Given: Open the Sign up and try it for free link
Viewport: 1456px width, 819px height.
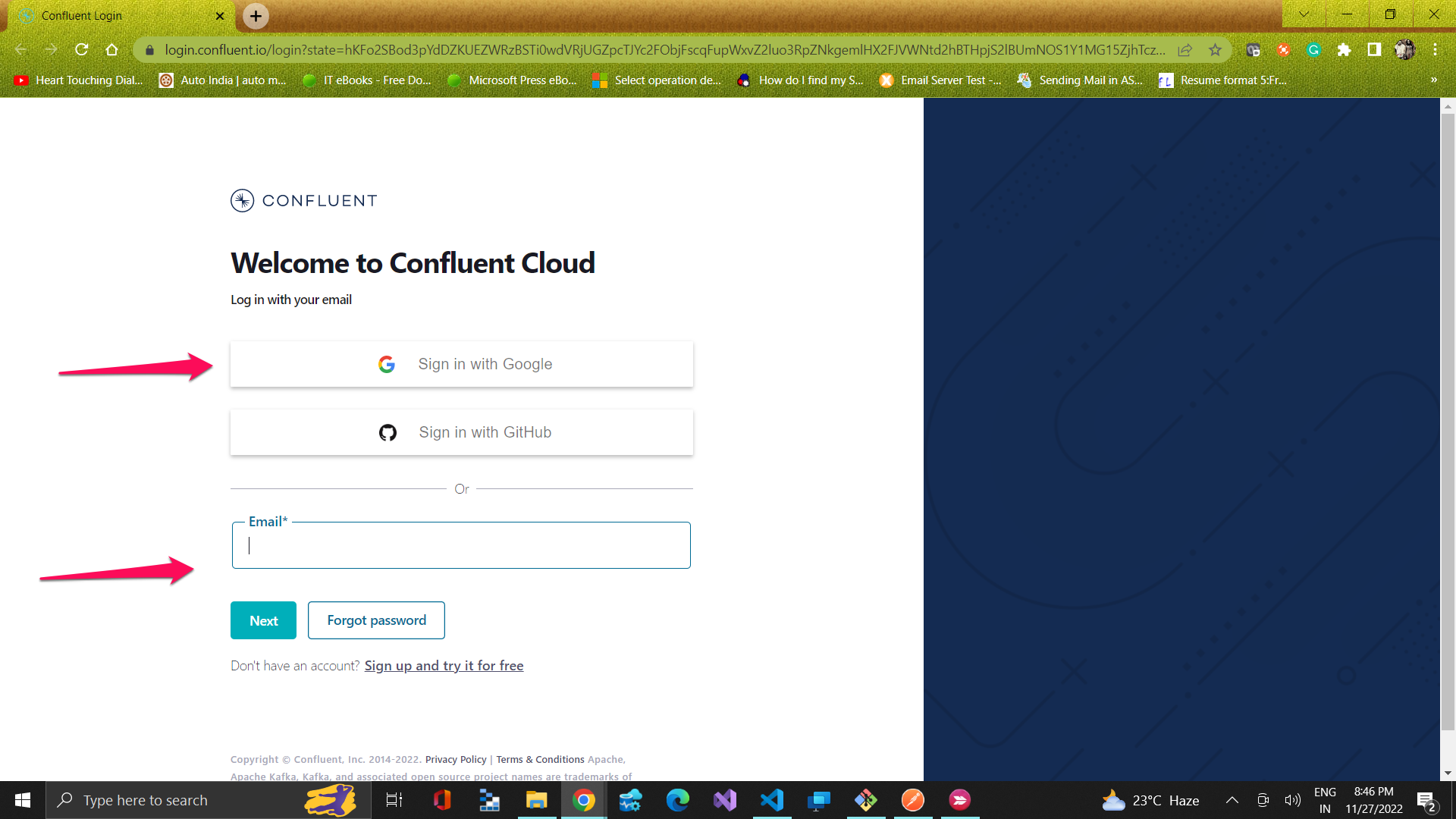Looking at the screenshot, I should click(444, 665).
